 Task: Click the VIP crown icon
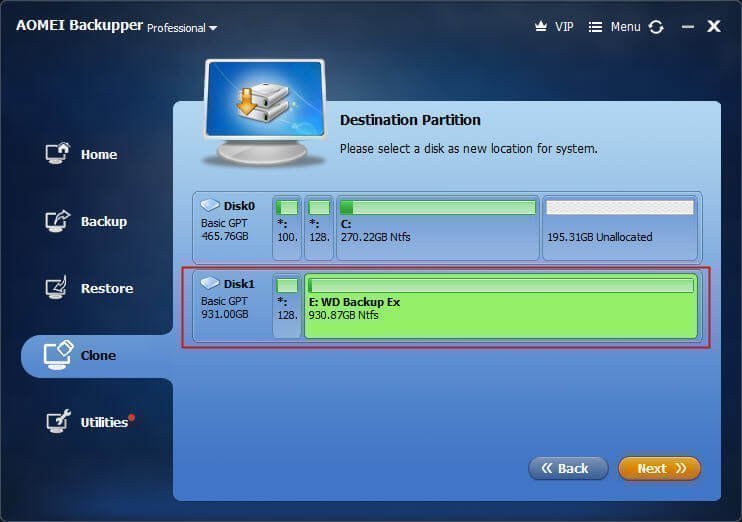coord(542,27)
